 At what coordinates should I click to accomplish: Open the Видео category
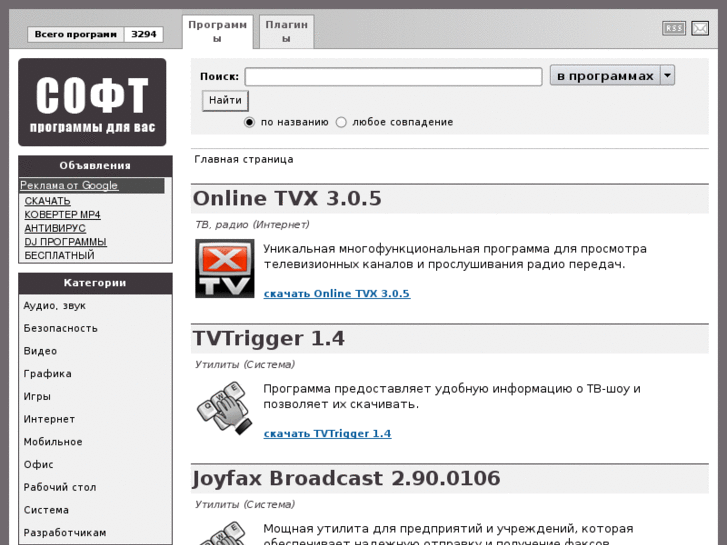[40, 351]
